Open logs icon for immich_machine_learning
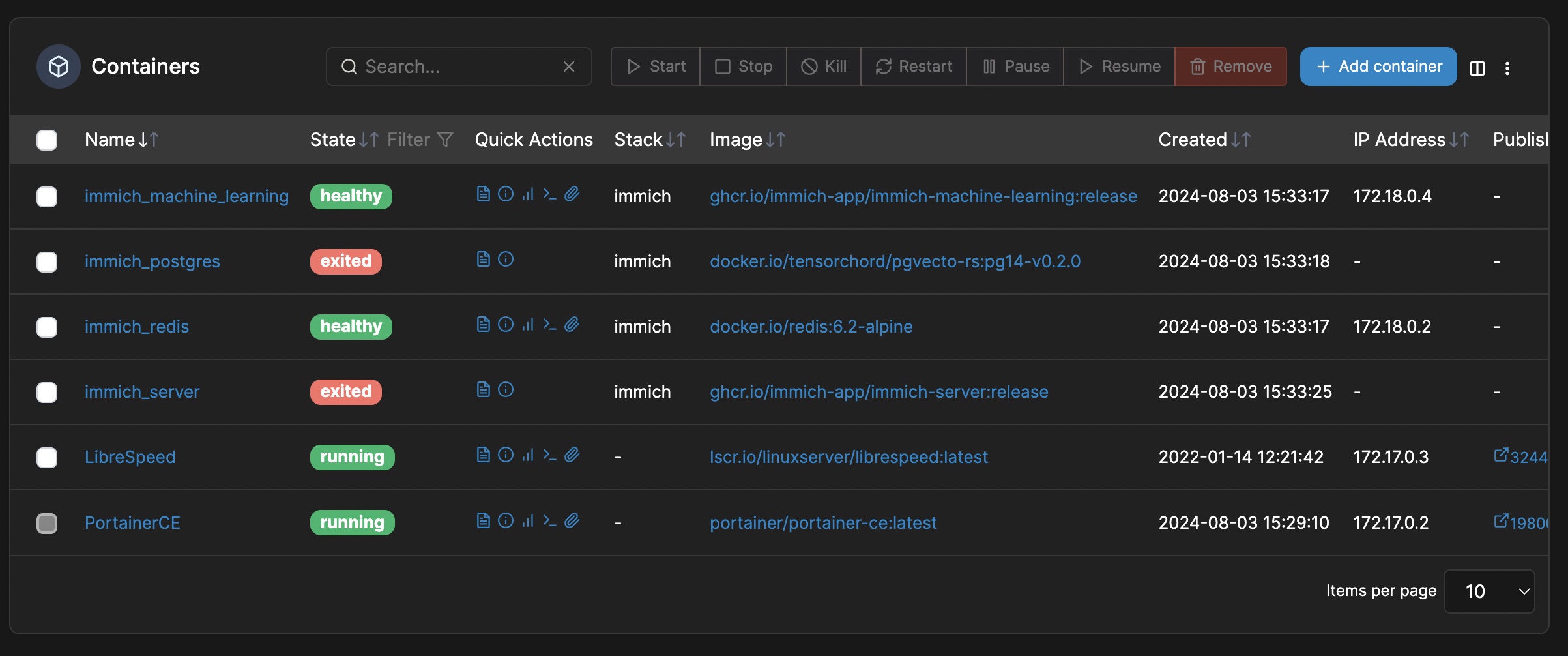 pyautogui.click(x=483, y=194)
